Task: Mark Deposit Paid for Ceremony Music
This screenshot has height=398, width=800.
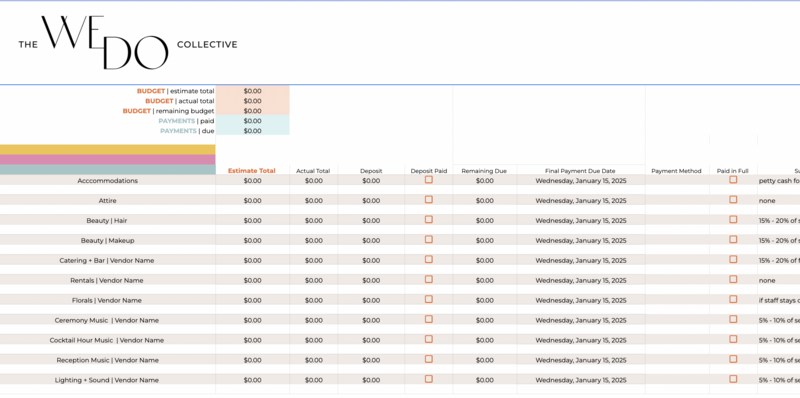Action: pyautogui.click(x=429, y=319)
